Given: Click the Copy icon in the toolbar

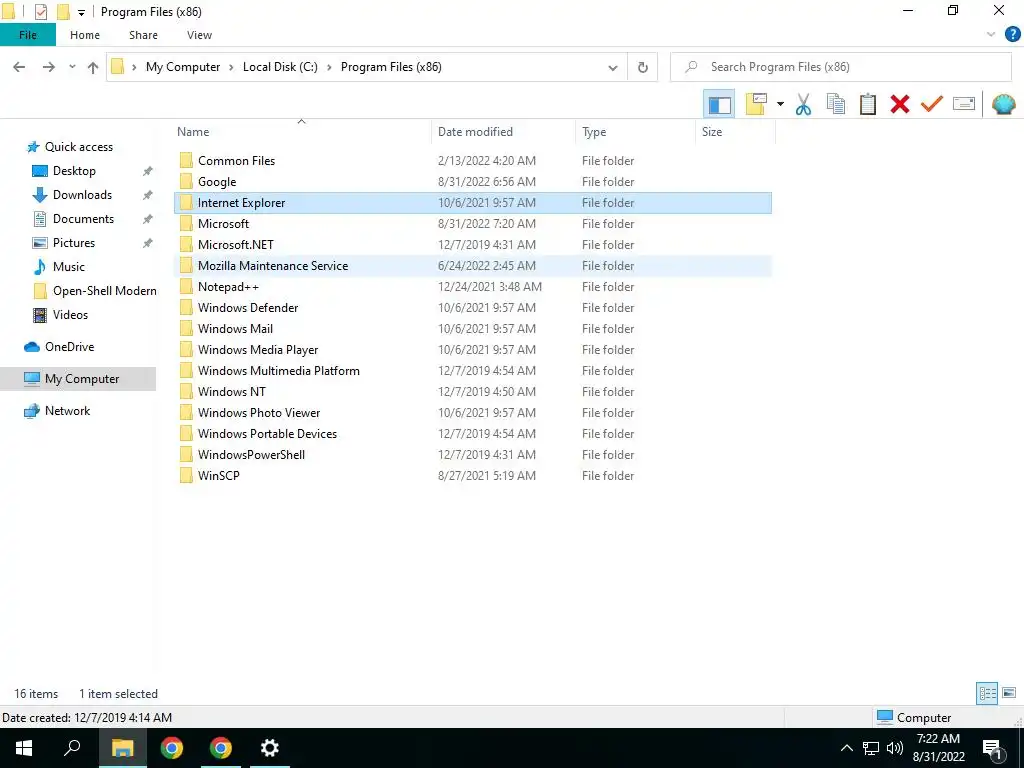Looking at the screenshot, I should tap(835, 104).
